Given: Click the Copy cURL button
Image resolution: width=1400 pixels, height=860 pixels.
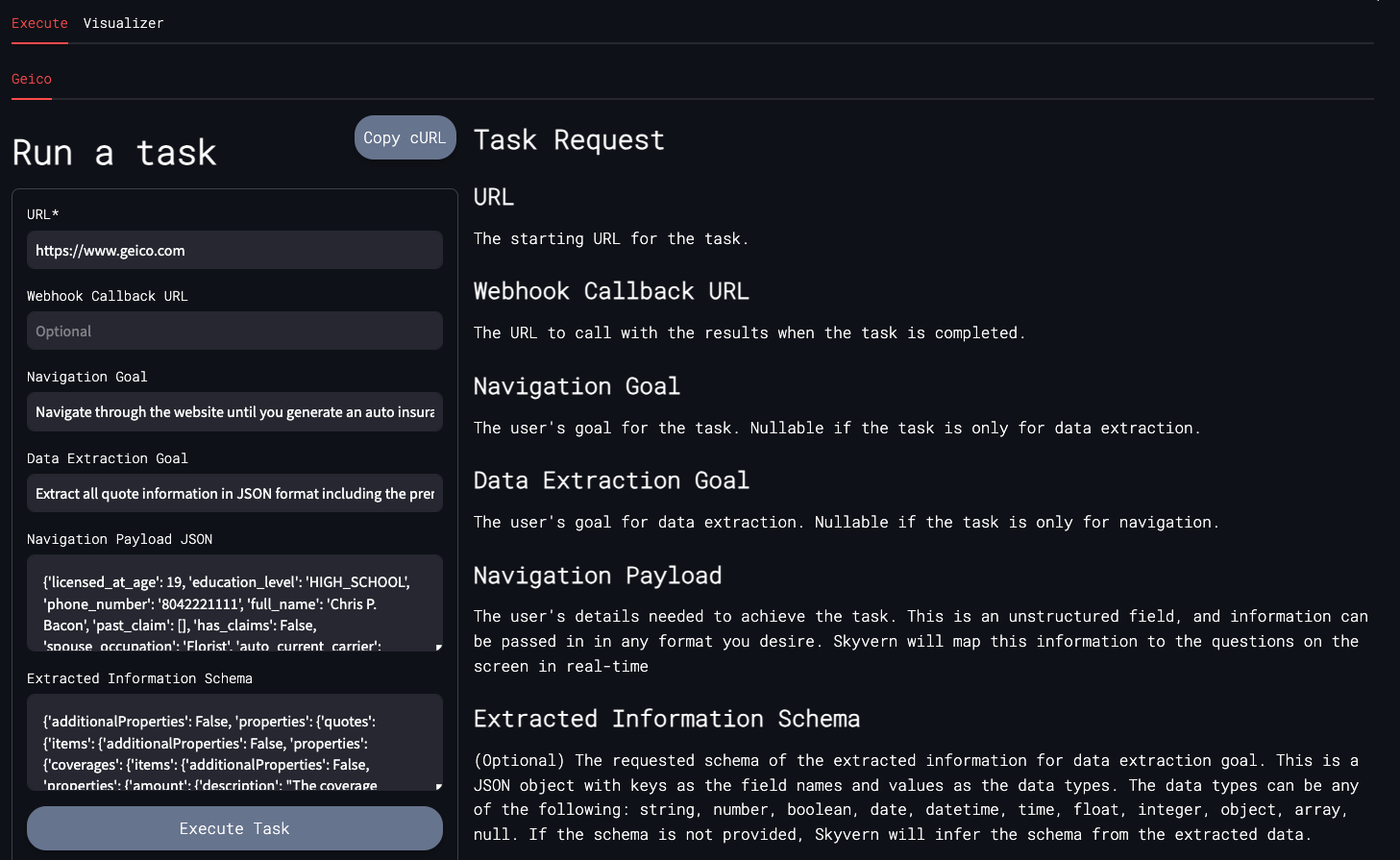Looking at the screenshot, I should 405,138.
